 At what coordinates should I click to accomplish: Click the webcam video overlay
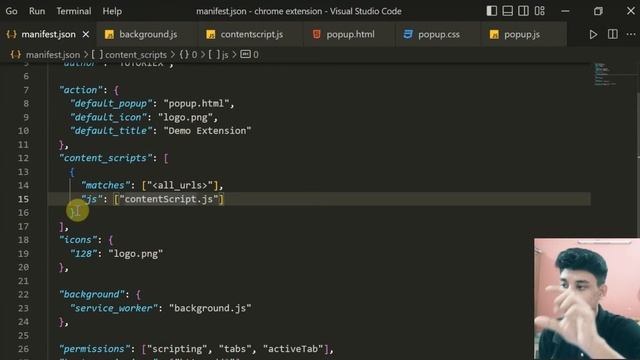pyautogui.click(x=587, y=299)
